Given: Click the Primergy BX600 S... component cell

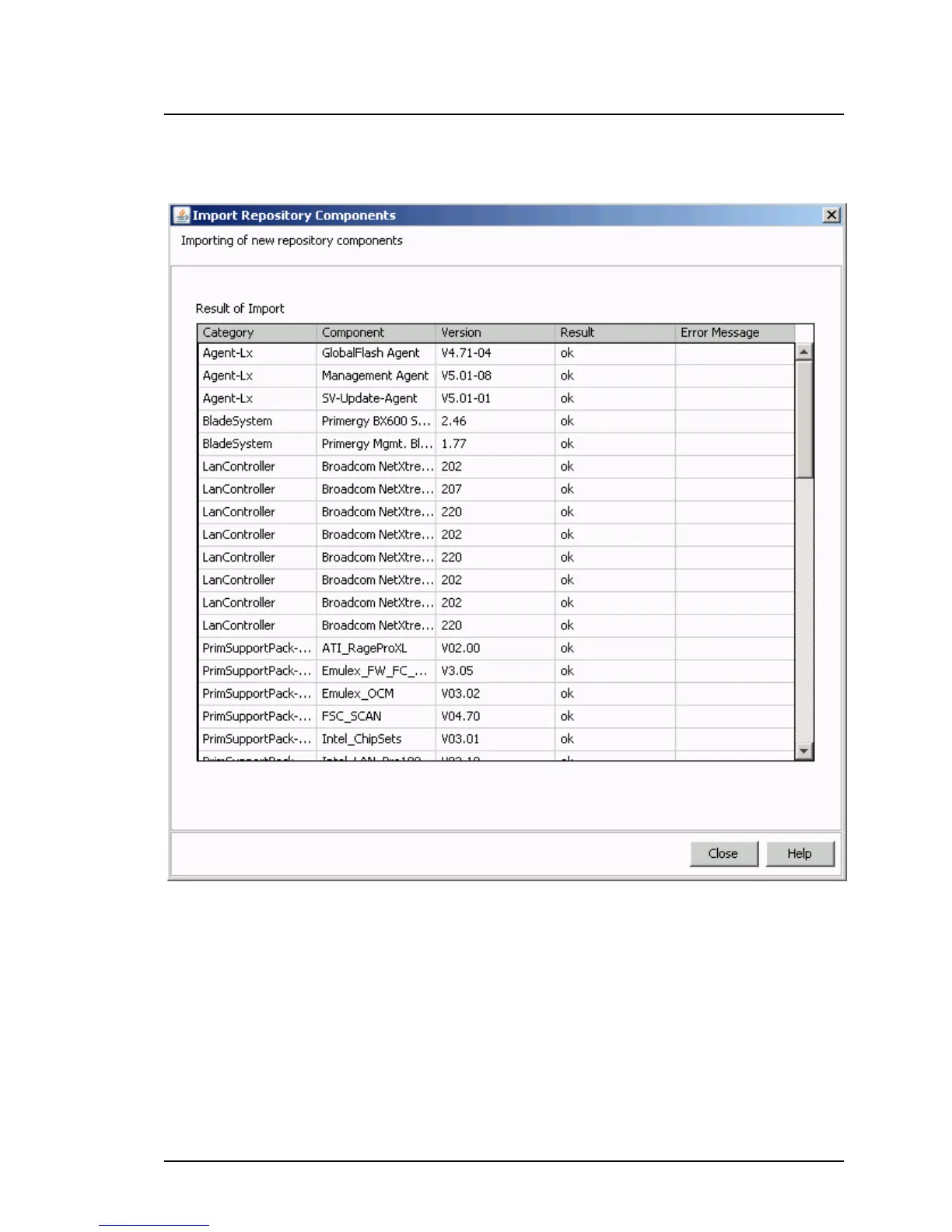Looking at the screenshot, I should click(x=376, y=421).
